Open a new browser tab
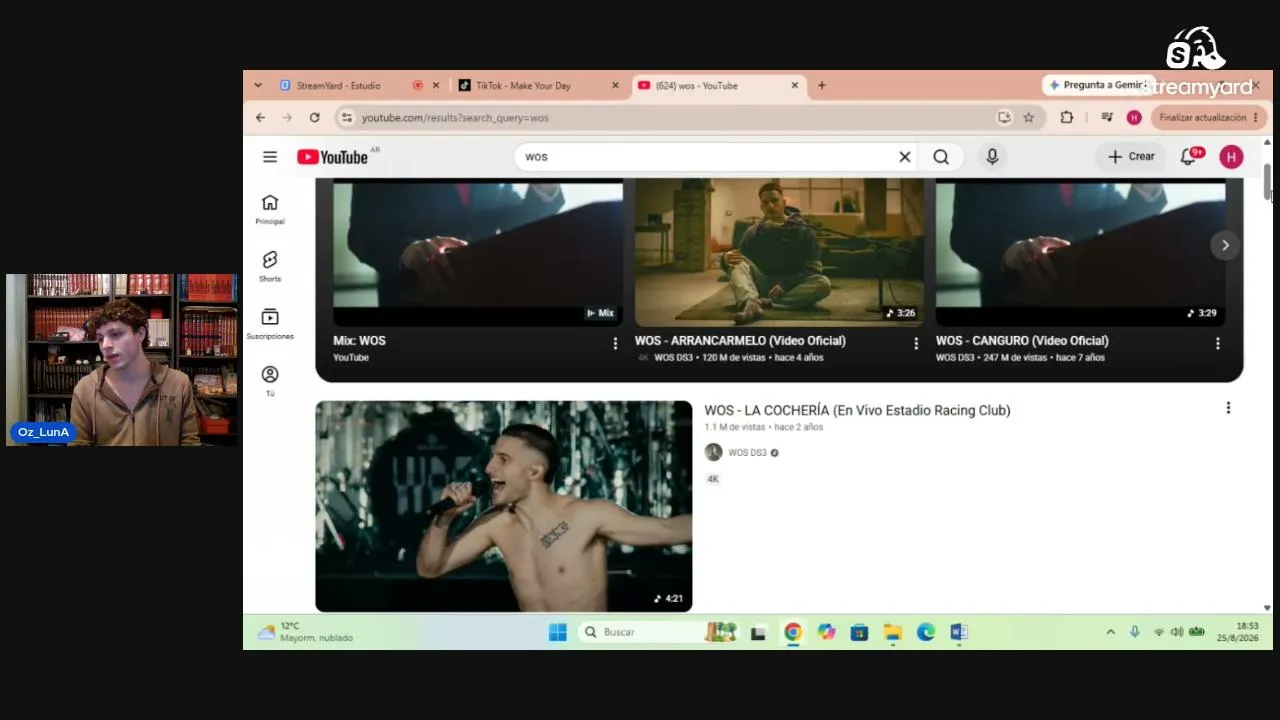1280x720 pixels. click(822, 86)
